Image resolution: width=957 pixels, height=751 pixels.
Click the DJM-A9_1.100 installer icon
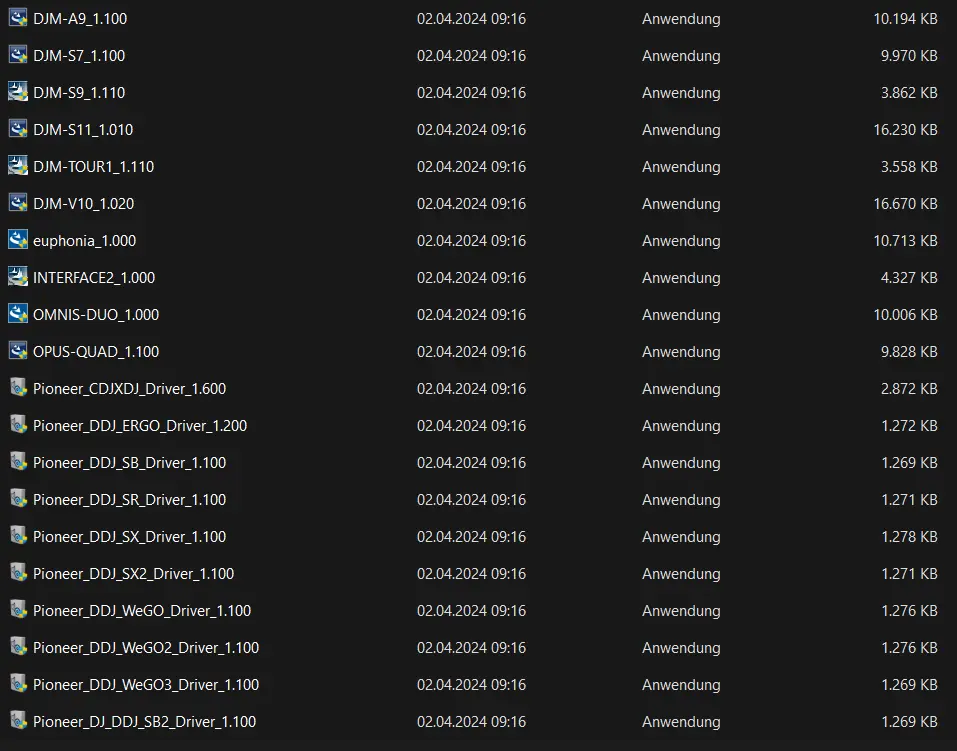pyautogui.click(x=17, y=18)
